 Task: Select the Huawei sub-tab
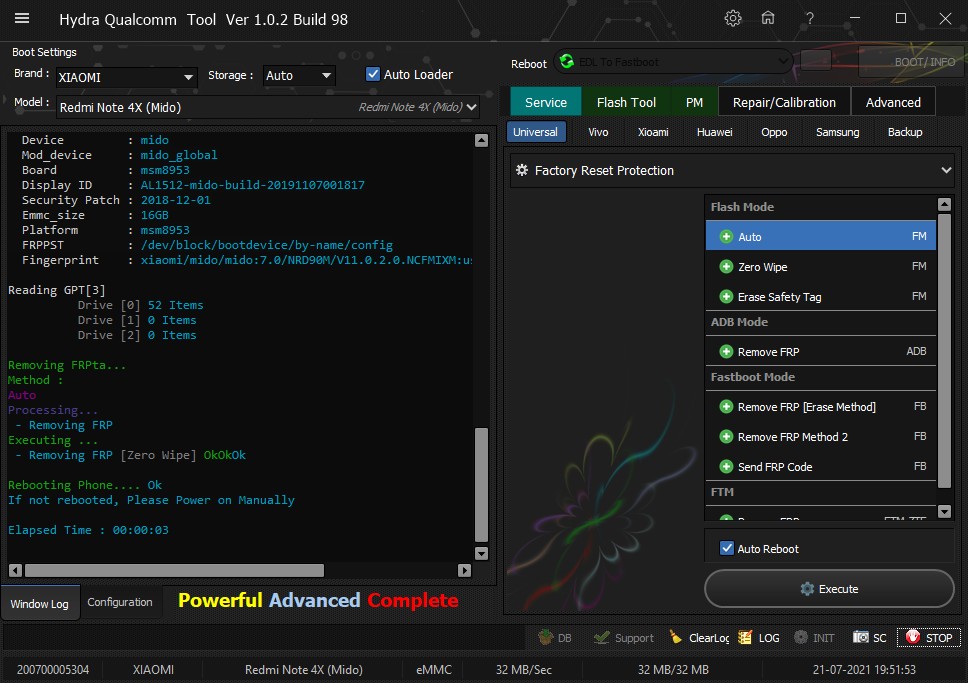pyautogui.click(x=714, y=132)
